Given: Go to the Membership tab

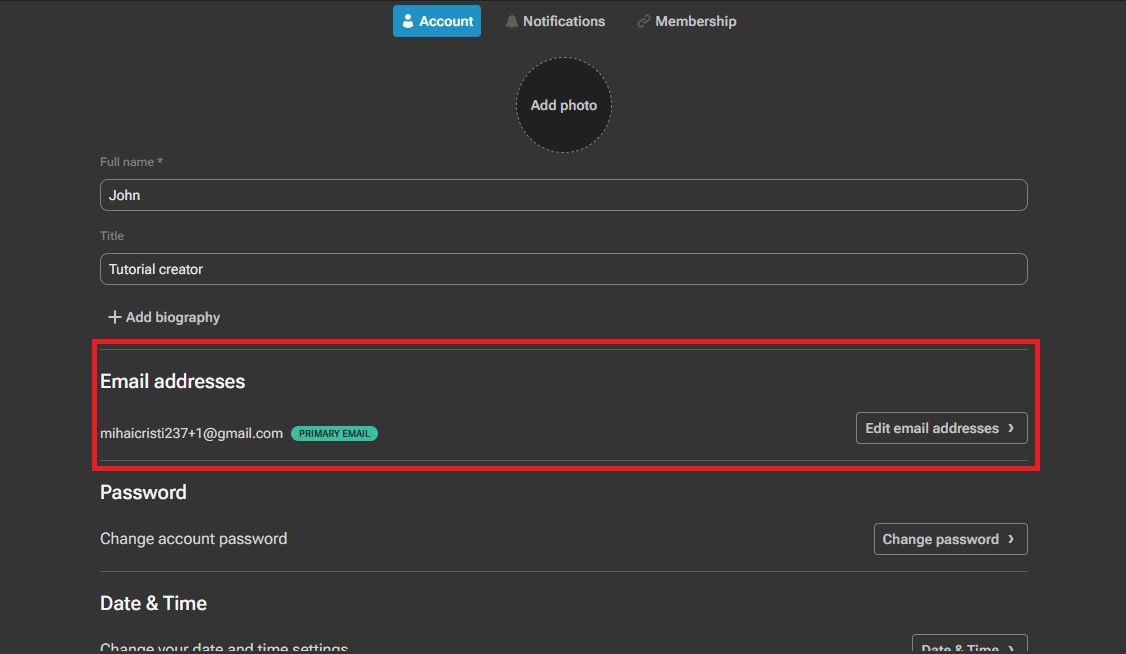Looking at the screenshot, I should coord(687,21).
